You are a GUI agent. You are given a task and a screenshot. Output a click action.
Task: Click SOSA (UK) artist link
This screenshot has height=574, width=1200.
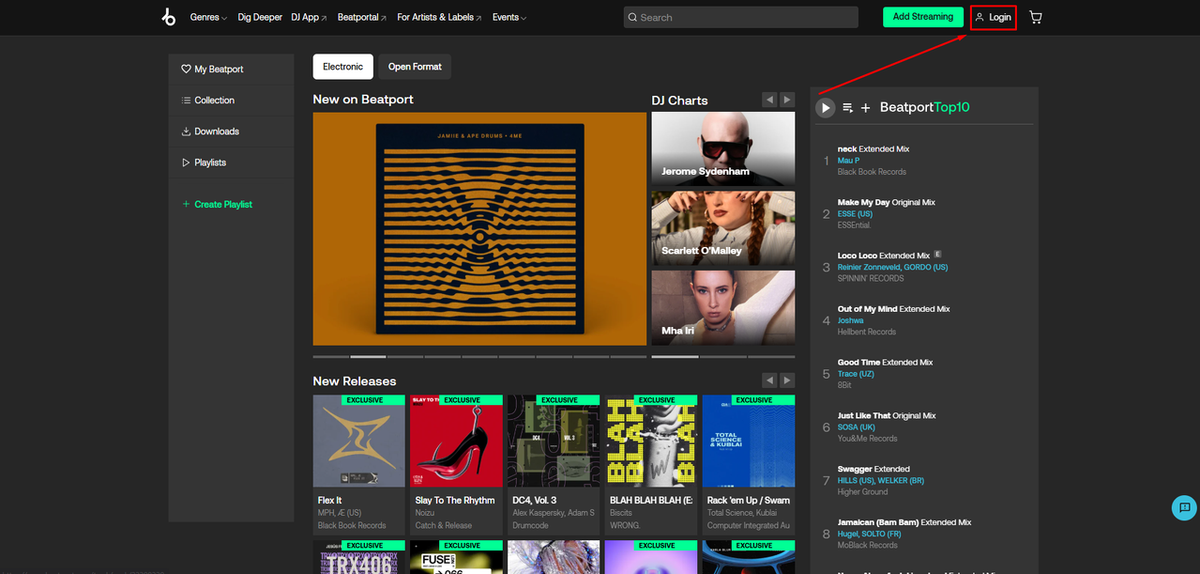[x=855, y=427]
